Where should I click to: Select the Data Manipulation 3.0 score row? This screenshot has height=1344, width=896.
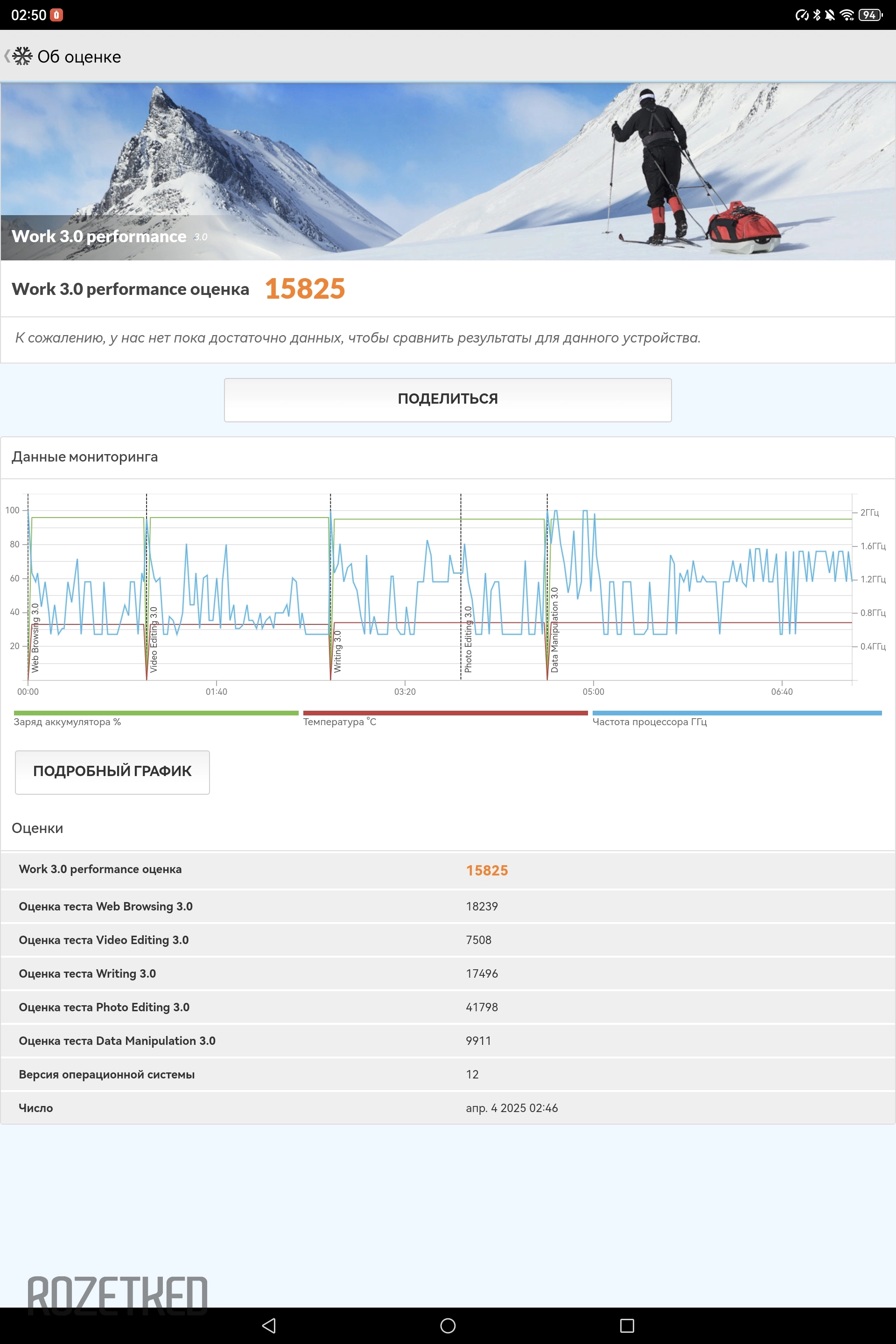pos(448,1041)
